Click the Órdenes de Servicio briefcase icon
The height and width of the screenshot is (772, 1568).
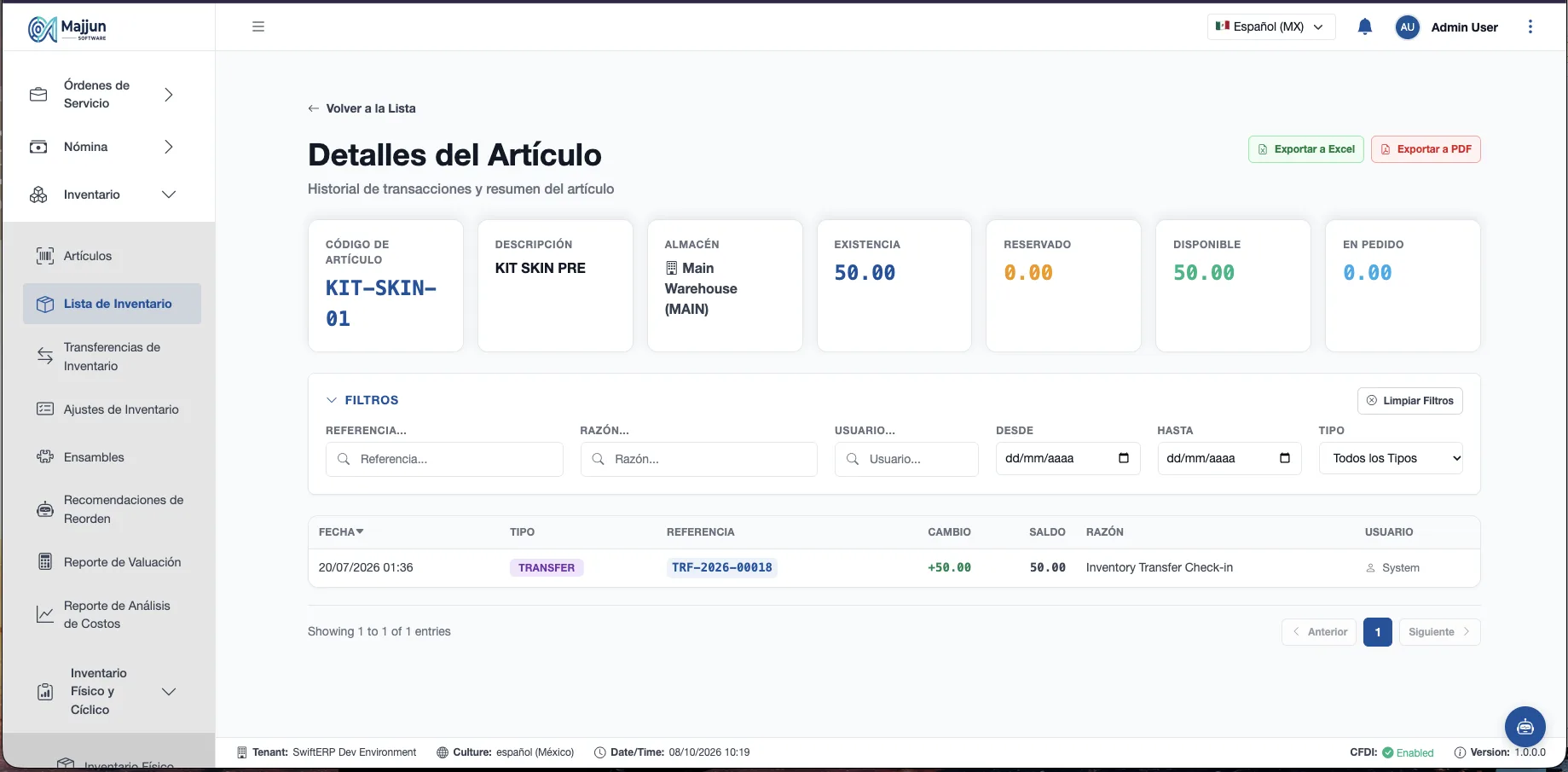click(x=38, y=95)
